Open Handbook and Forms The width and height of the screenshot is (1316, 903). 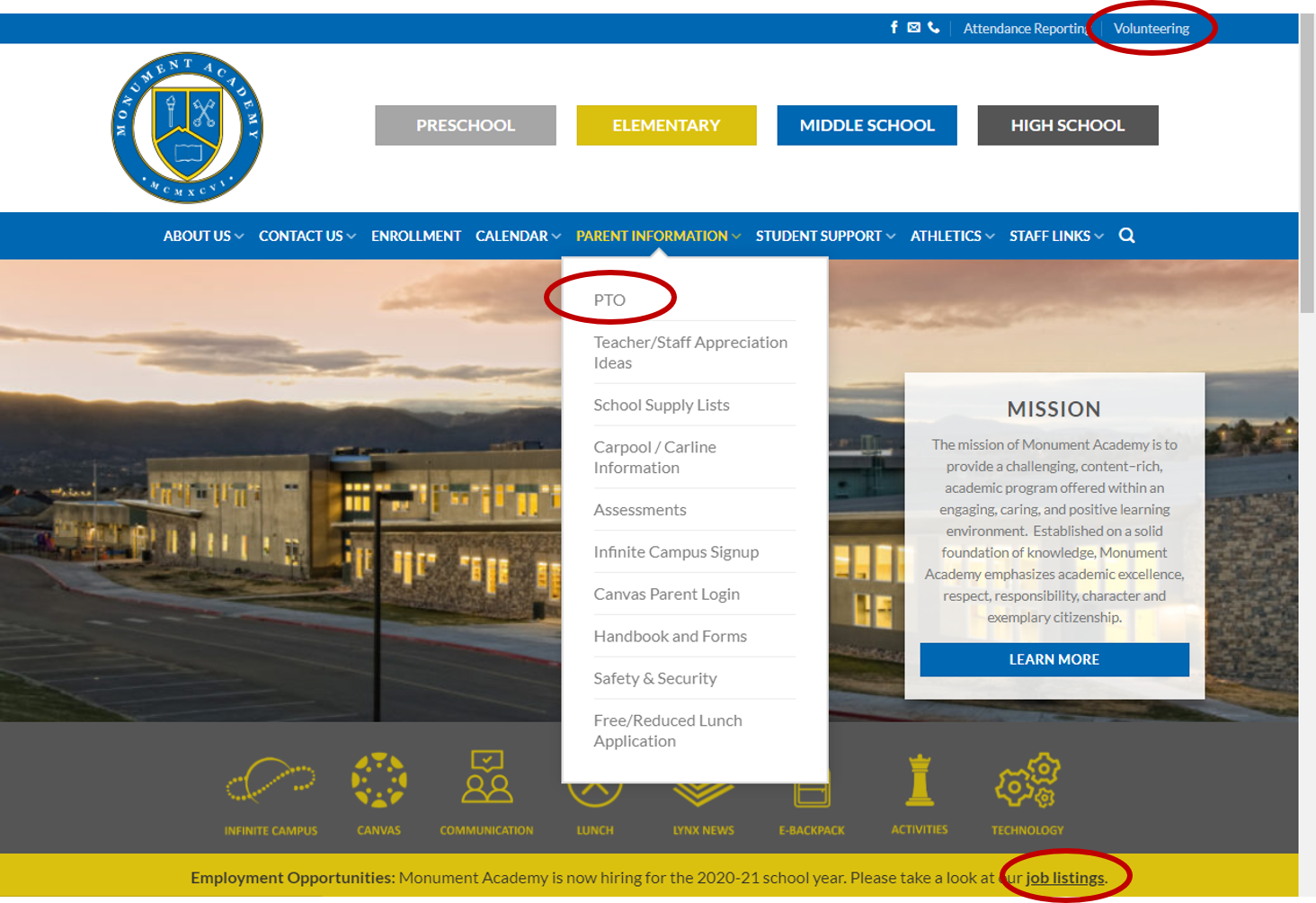670,636
